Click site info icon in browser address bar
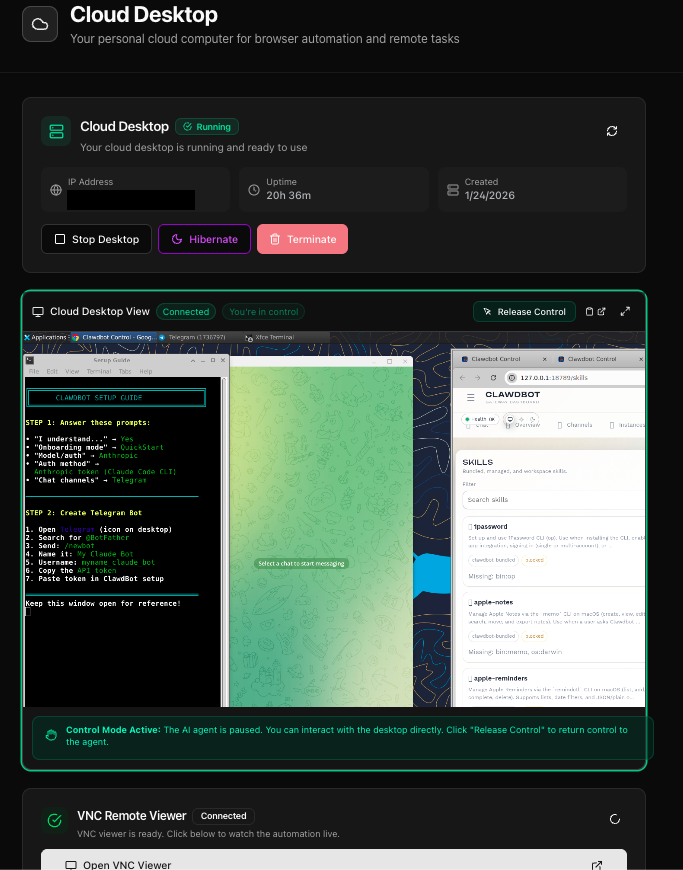The image size is (683, 870). (x=512, y=377)
